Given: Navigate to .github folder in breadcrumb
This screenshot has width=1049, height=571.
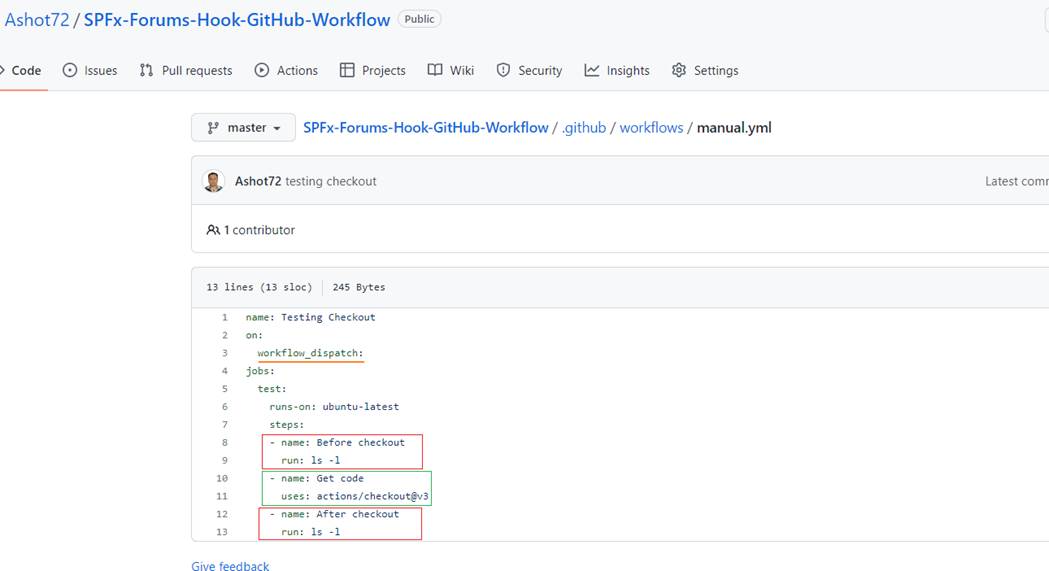Looking at the screenshot, I should [x=584, y=128].
